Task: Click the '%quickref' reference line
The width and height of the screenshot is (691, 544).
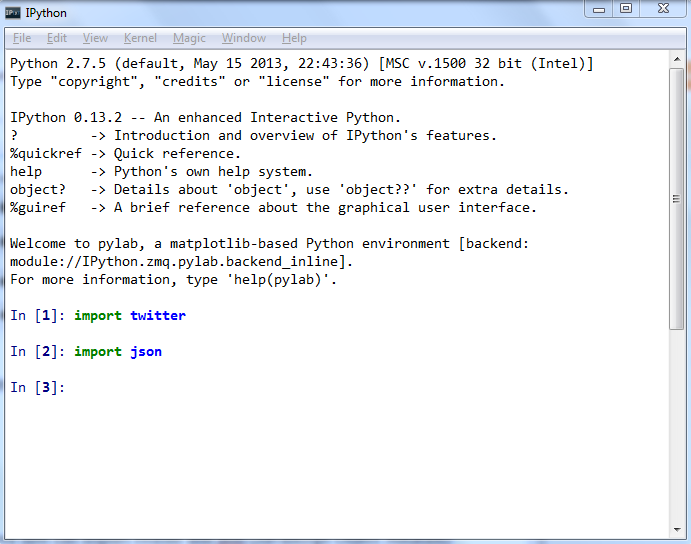Action: tap(125, 154)
